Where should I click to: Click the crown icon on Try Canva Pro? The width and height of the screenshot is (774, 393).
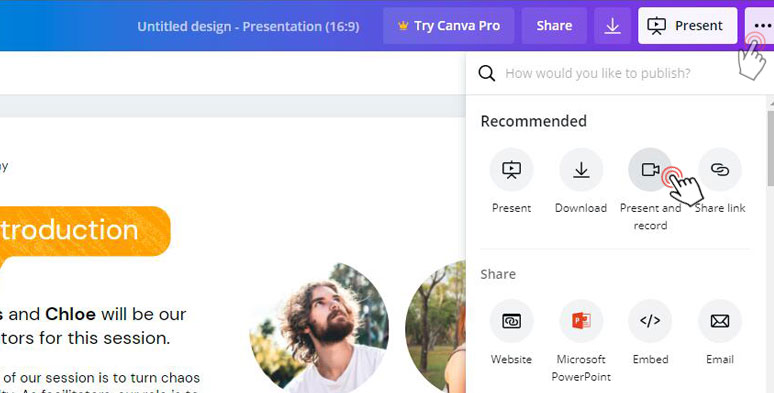tap(403, 26)
